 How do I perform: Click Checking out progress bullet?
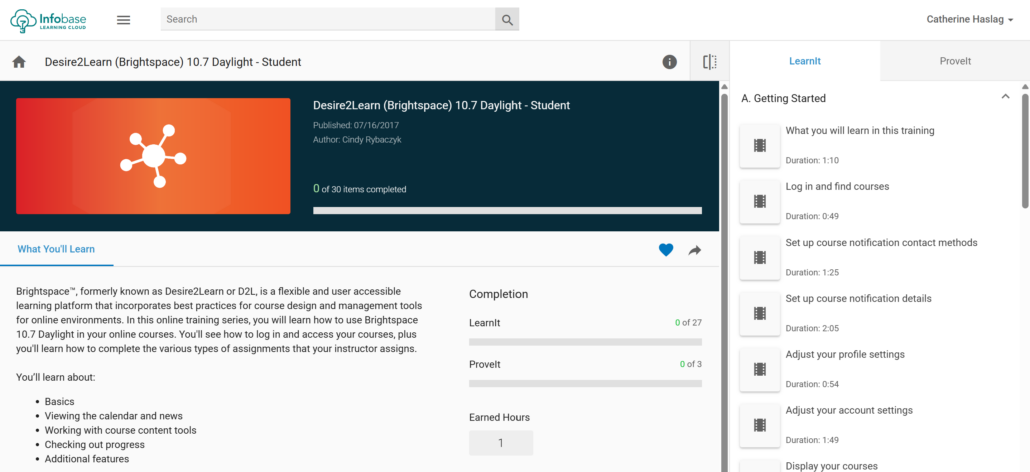[95, 445]
